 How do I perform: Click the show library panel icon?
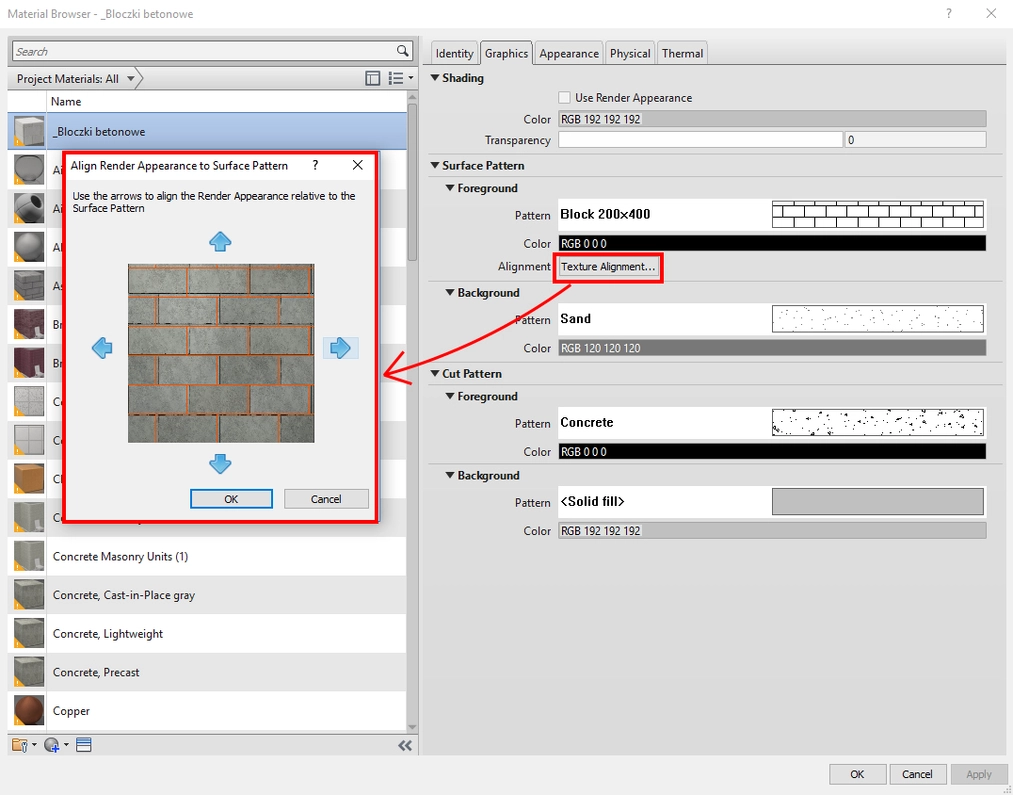[x=372, y=77]
